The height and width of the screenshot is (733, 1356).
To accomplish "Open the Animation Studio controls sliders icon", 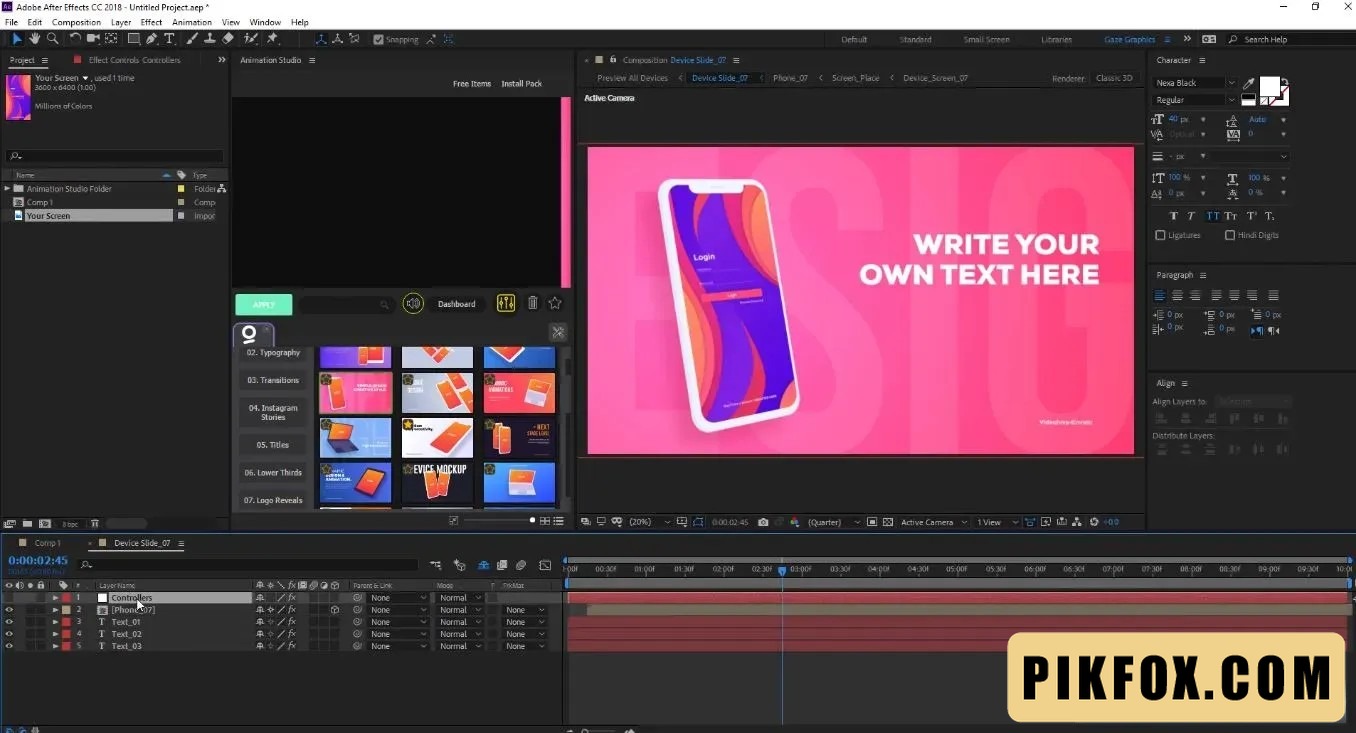I will (x=505, y=303).
